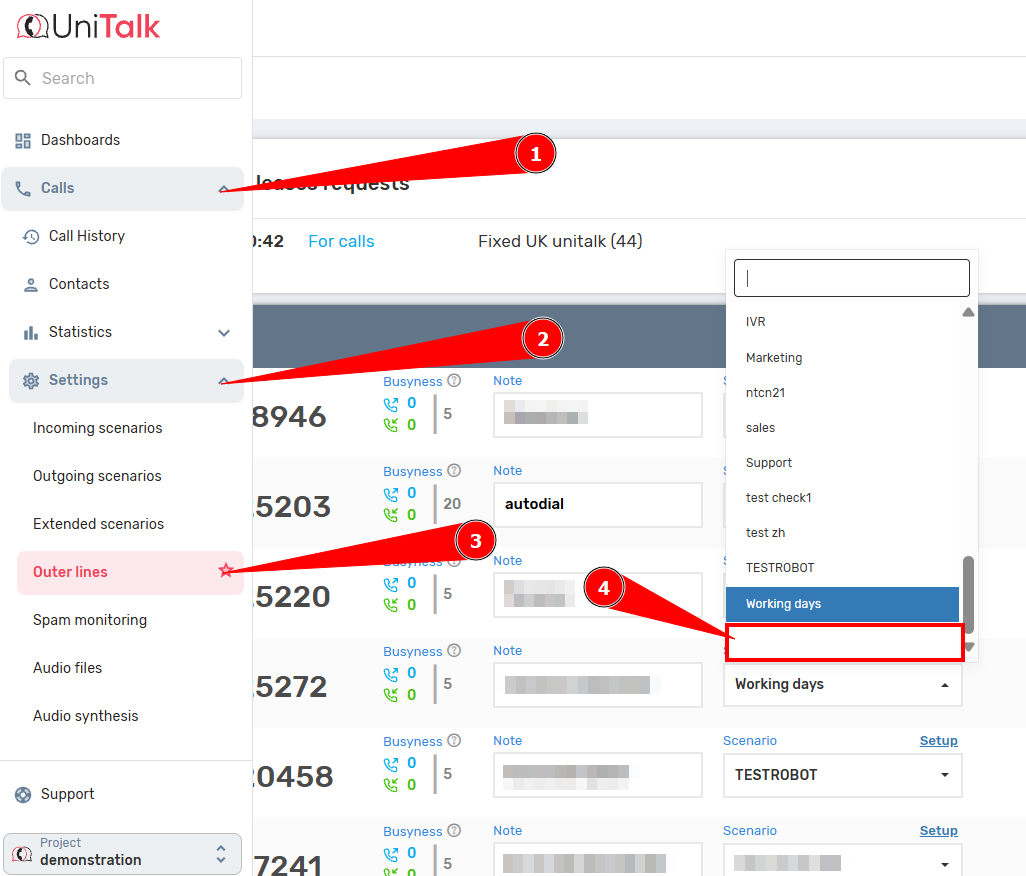The image size is (1026, 876).
Task: Click the sidebar Search field
Action: coord(123,78)
